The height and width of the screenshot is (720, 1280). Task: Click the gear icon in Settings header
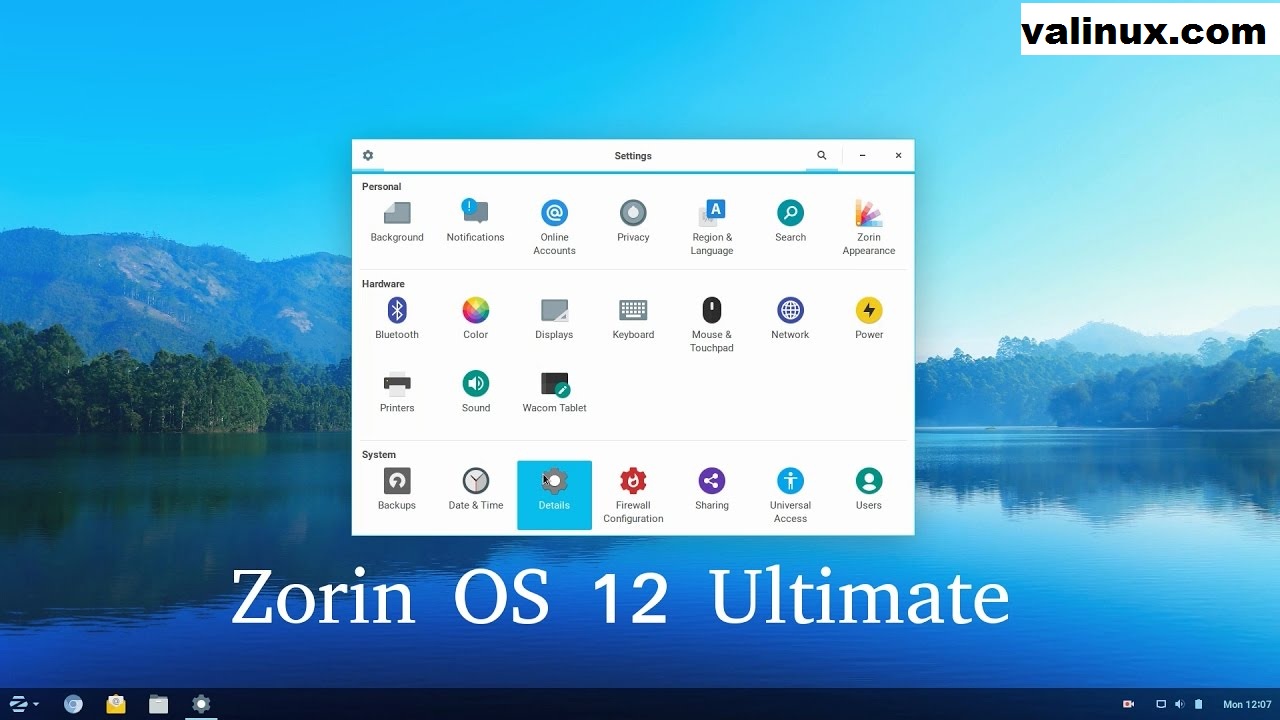click(x=368, y=156)
